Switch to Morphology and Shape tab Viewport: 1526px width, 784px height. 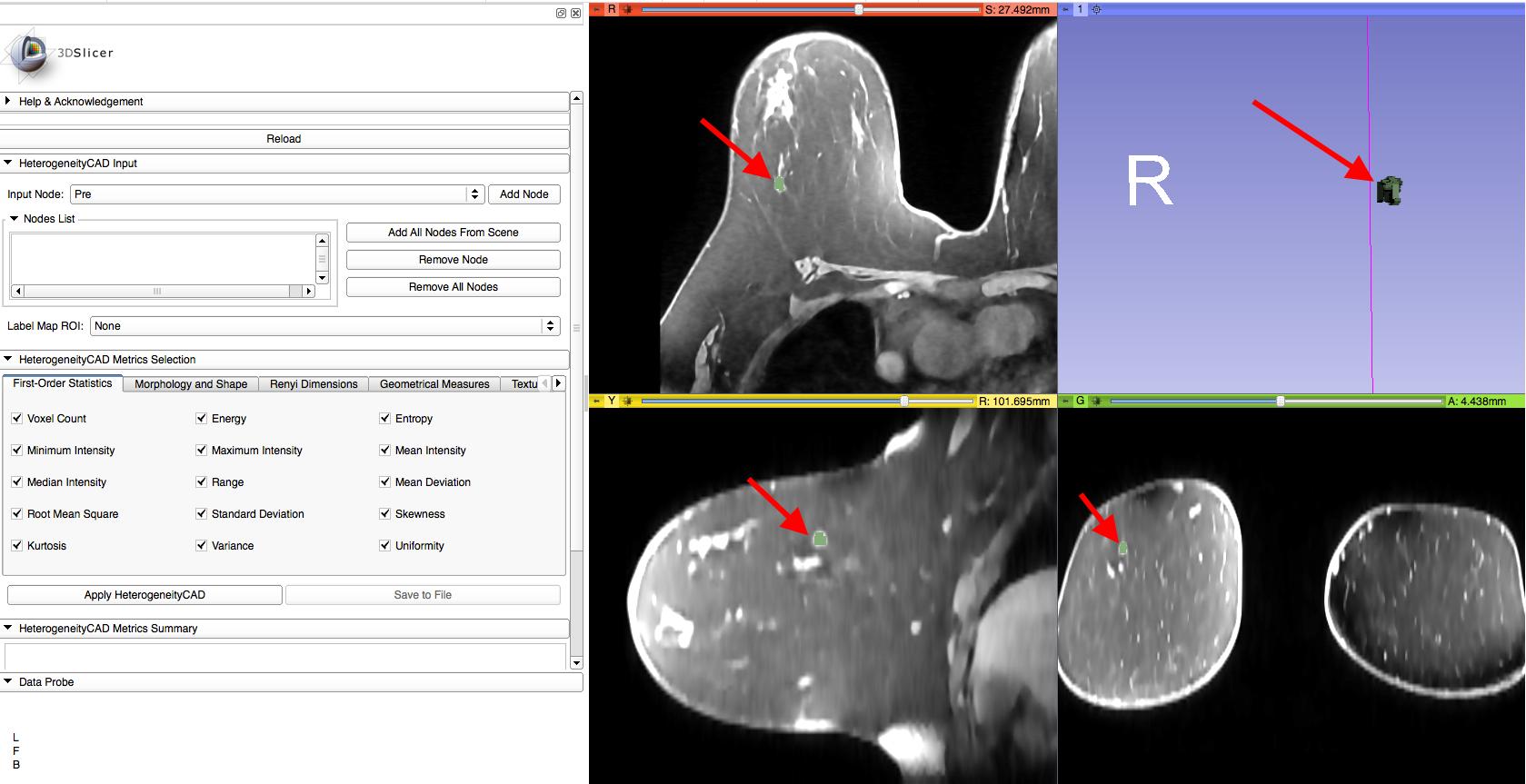[191, 384]
